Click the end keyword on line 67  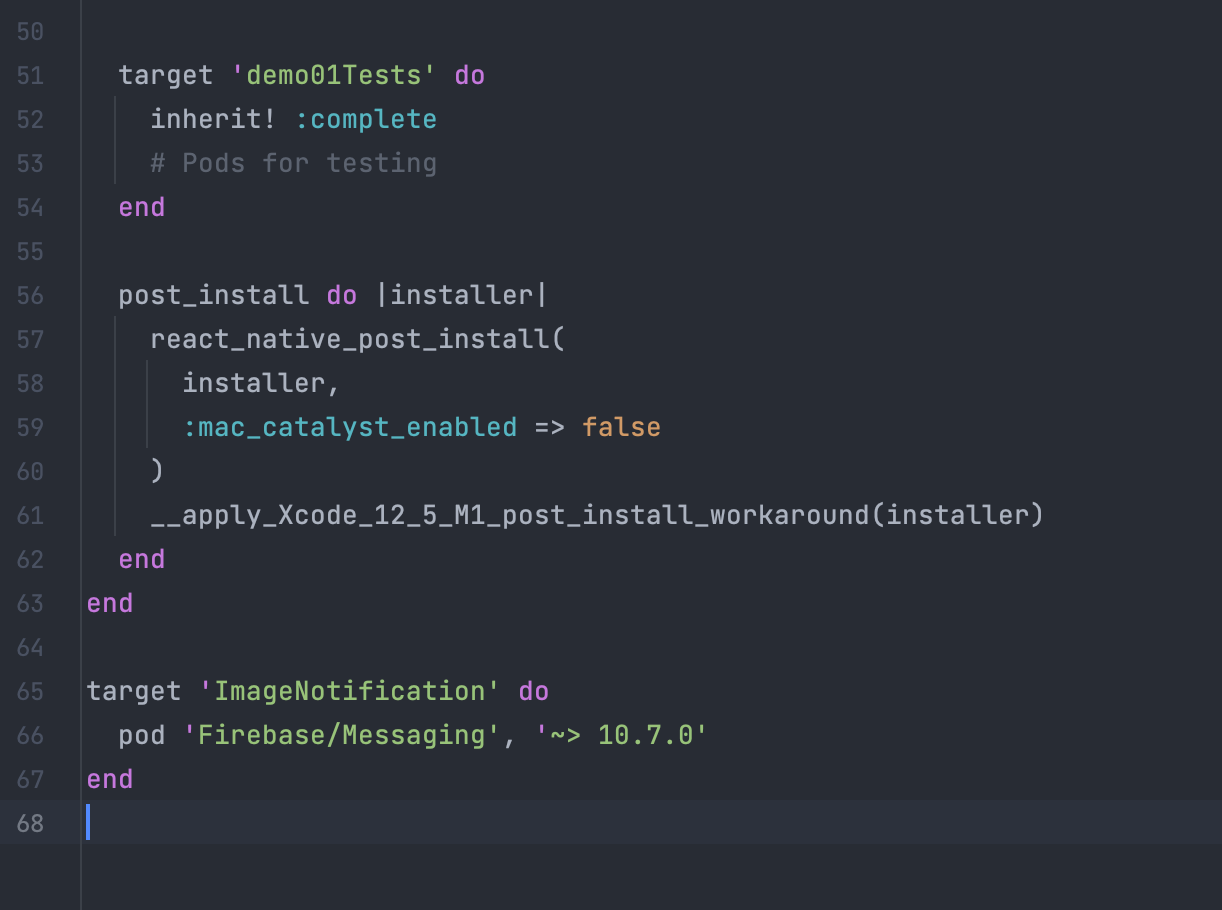[x=110, y=780]
